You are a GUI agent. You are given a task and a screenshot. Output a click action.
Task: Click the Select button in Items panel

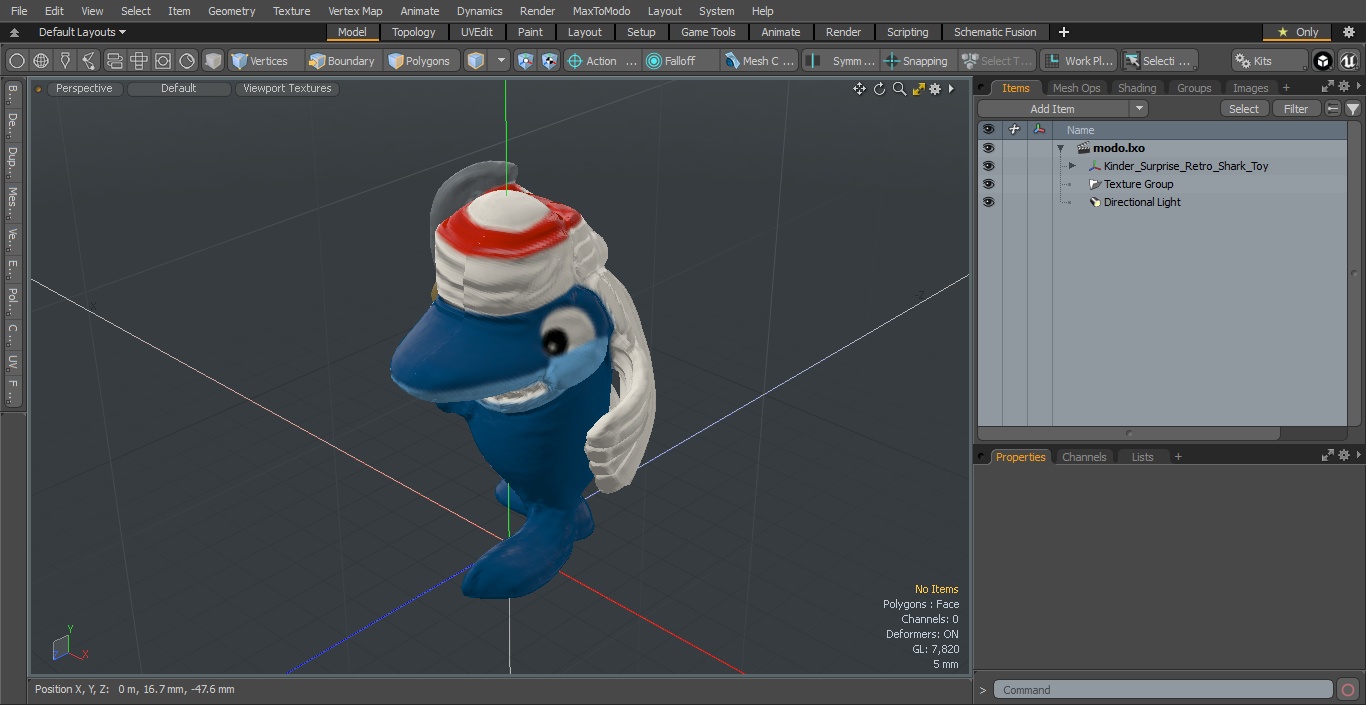coord(1244,109)
